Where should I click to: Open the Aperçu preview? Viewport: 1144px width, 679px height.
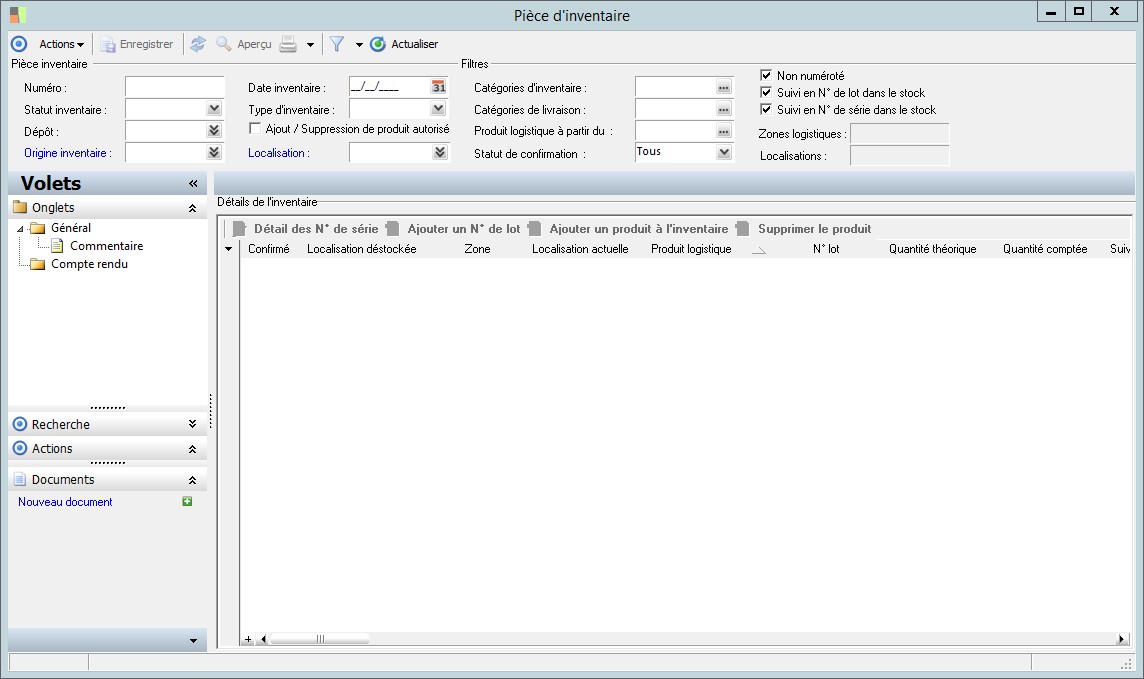(244, 44)
